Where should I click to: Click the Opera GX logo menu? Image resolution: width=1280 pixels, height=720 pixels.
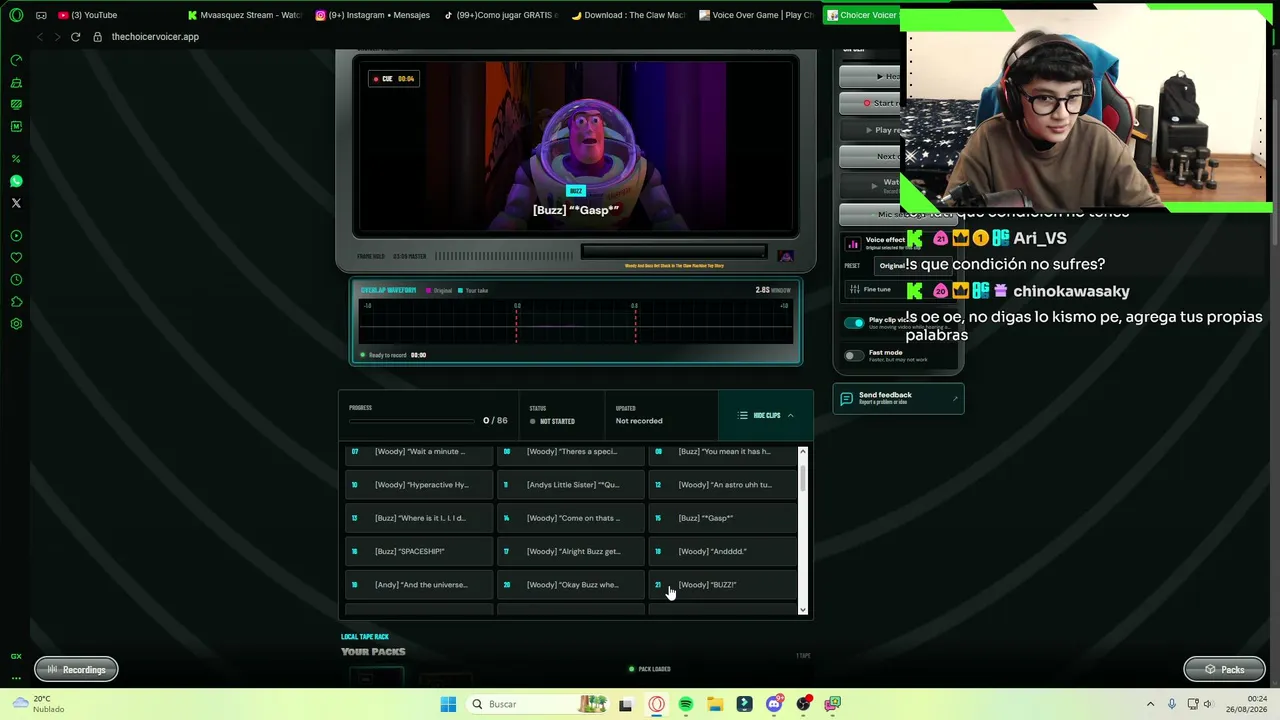[x=16, y=15]
